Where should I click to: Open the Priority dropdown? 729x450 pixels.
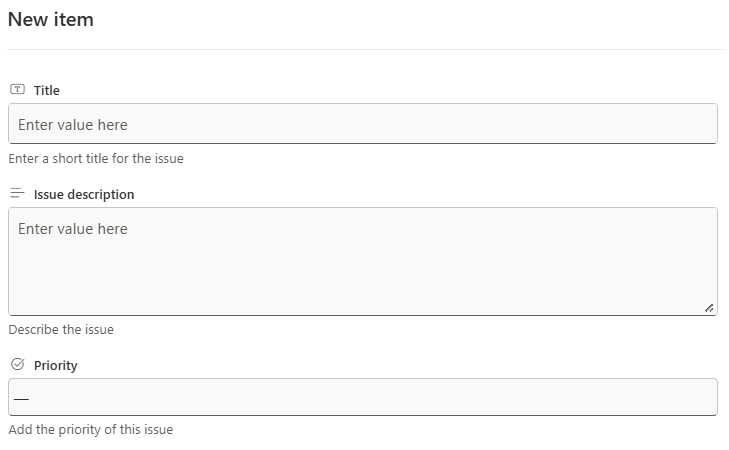[363, 397]
